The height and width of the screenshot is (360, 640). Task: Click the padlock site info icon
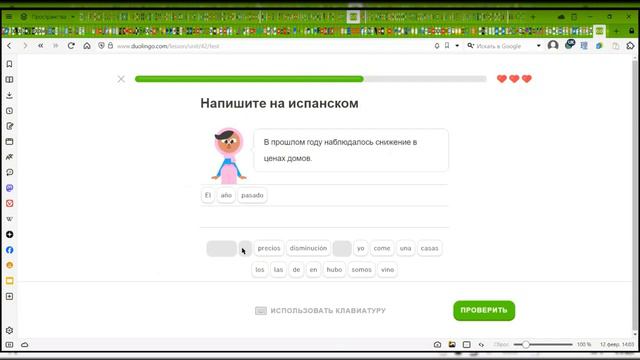110,46
